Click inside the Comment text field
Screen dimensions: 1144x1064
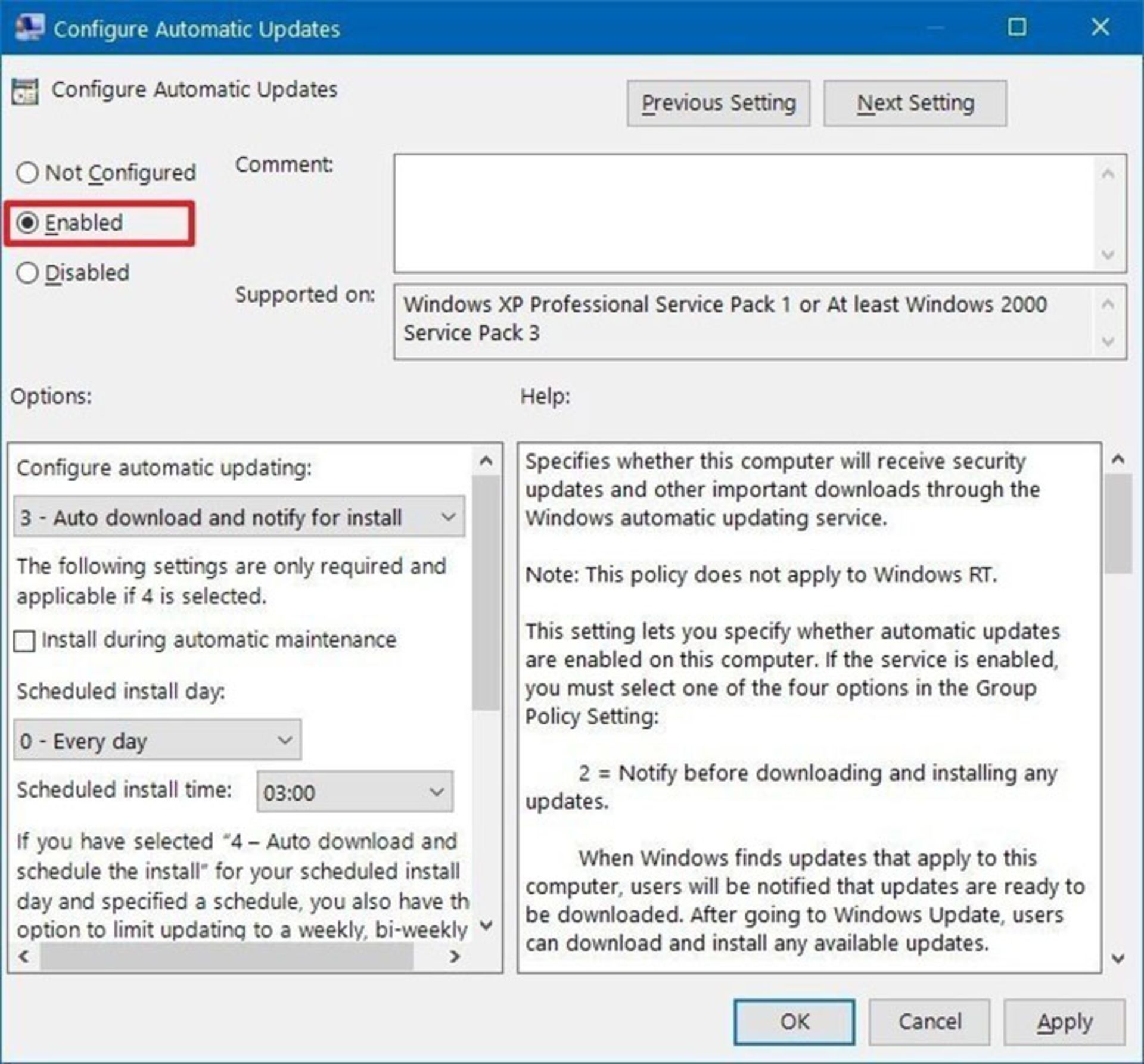[x=745, y=213]
